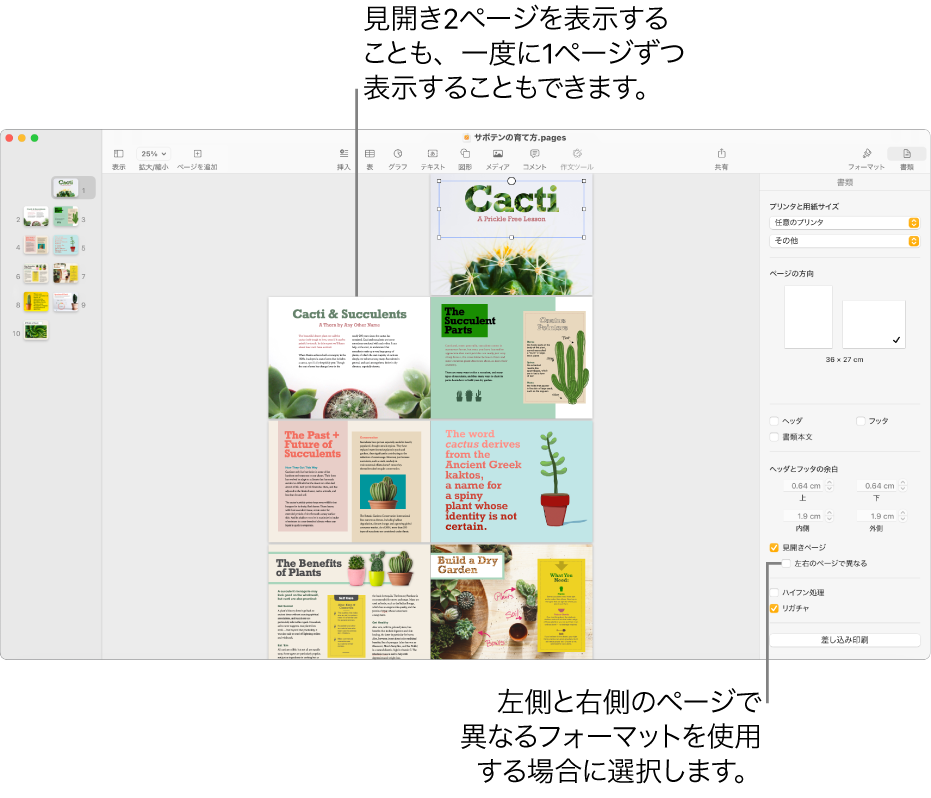This screenshot has width=931, height=798.
Task: Toggle the 書類本文 document body checkbox
Action: tap(774, 437)
